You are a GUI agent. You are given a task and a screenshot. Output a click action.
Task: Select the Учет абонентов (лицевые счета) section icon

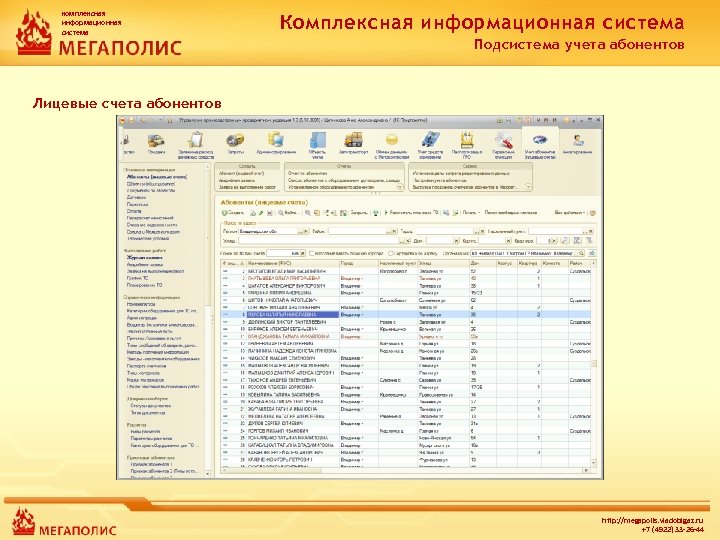[540, 140]
